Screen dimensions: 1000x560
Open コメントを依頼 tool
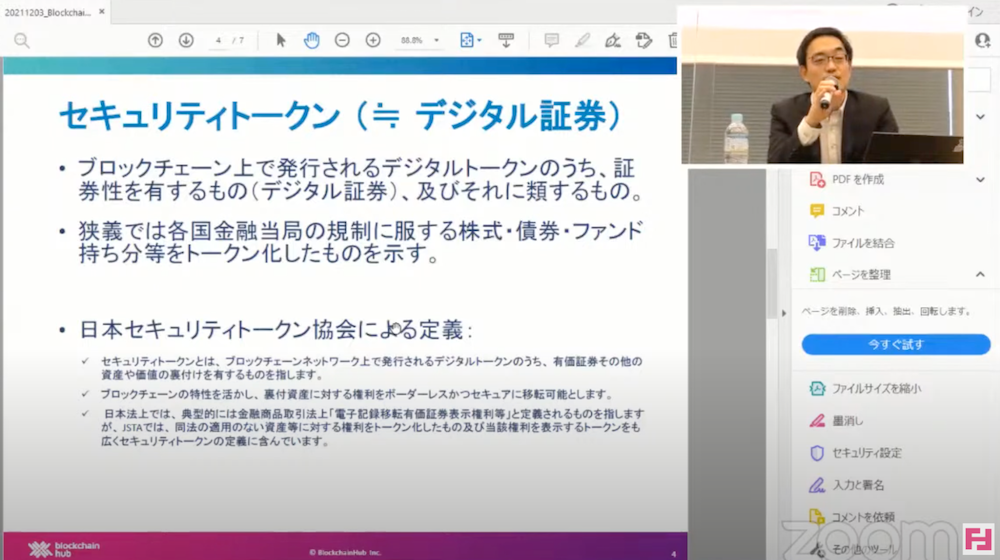(x=851, y=517)
